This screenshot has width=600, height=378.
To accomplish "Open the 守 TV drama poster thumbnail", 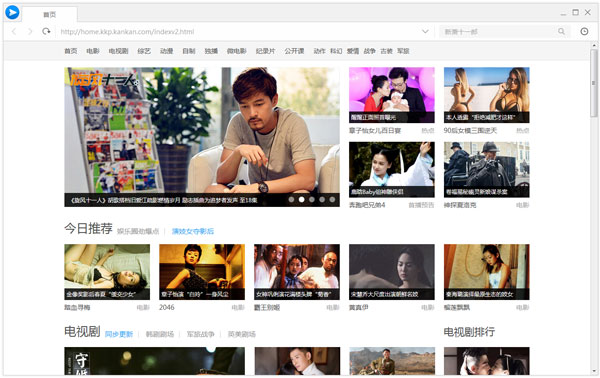I will [154, 361].
